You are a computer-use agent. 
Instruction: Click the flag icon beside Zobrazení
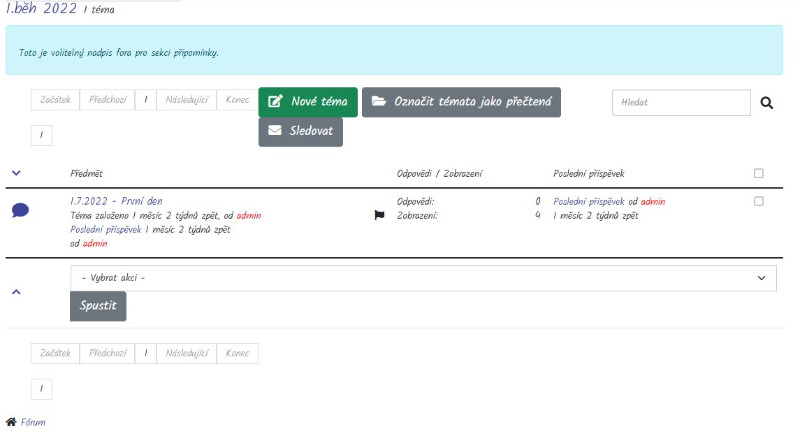[x=379, y=215]
